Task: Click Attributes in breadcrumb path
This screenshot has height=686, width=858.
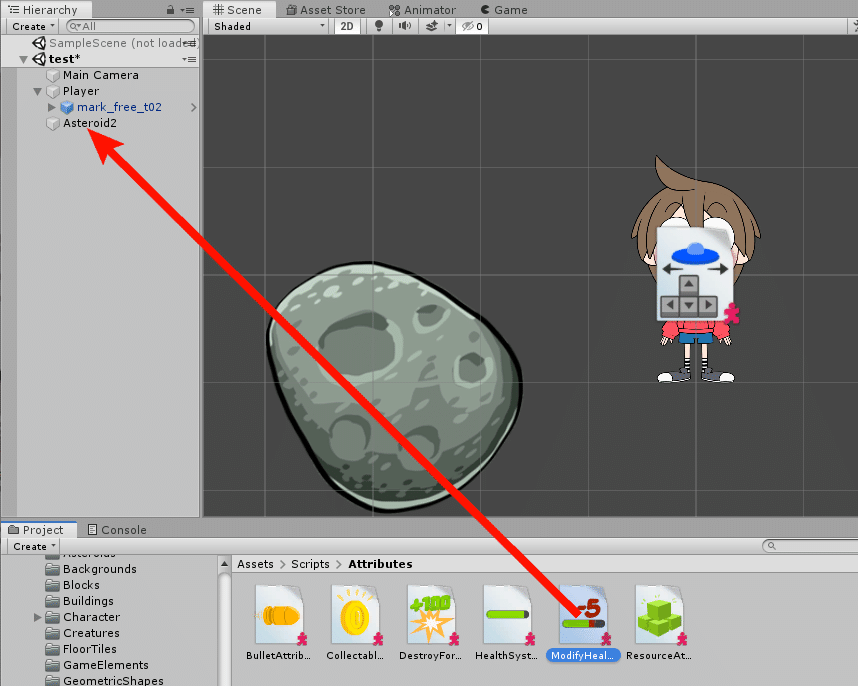Action: click(x=380, y=564)
